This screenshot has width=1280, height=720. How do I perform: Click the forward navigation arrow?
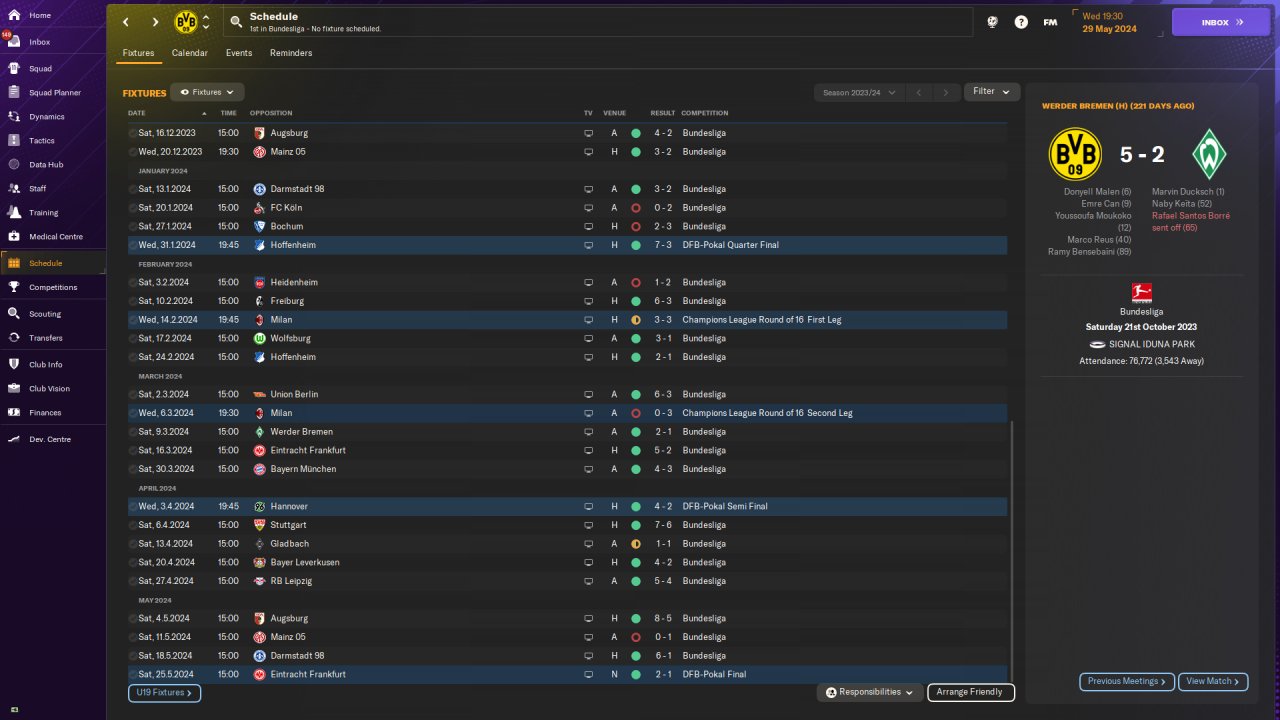pos(155,22)
